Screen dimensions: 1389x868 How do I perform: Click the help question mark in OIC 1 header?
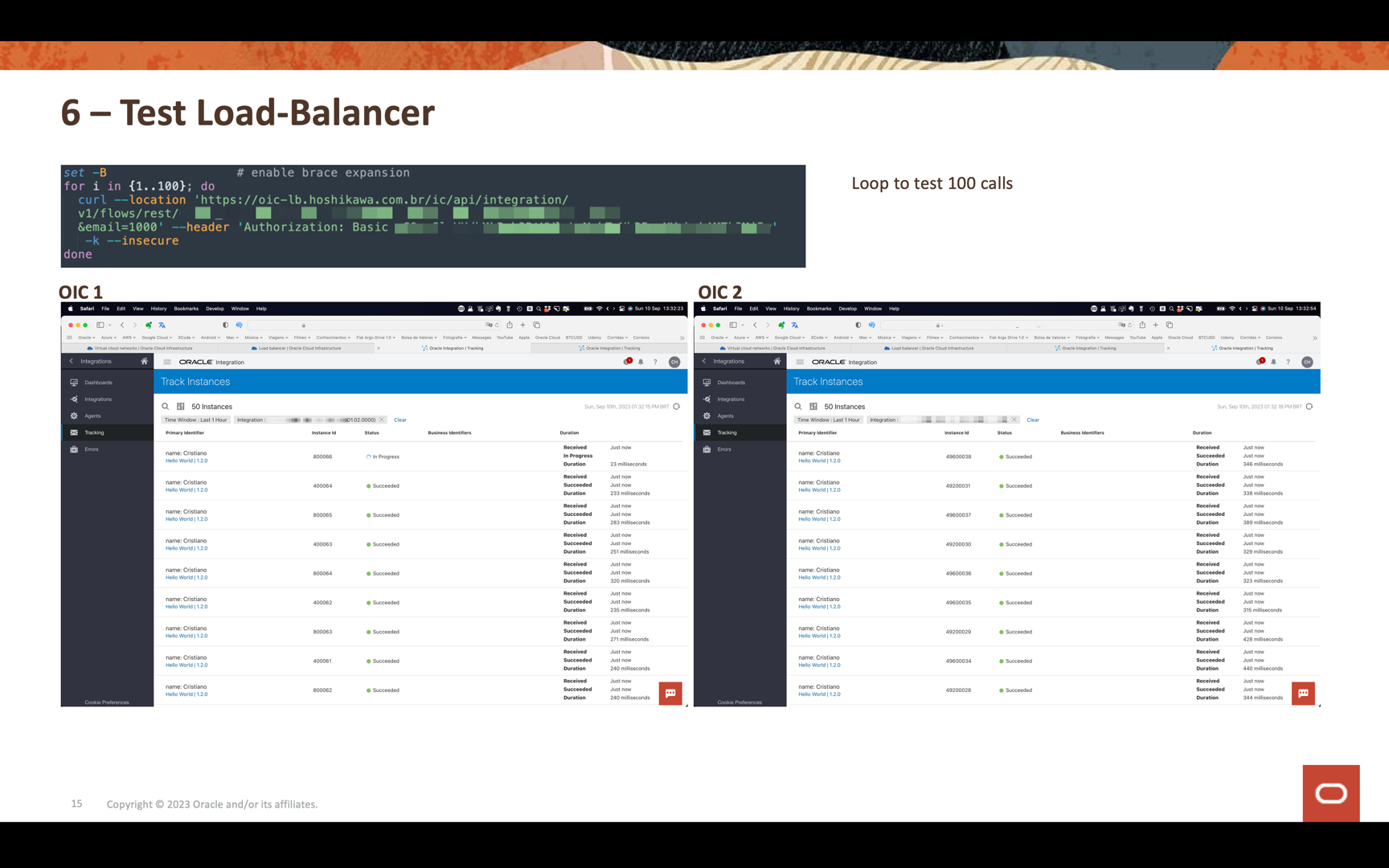[655, 362]
